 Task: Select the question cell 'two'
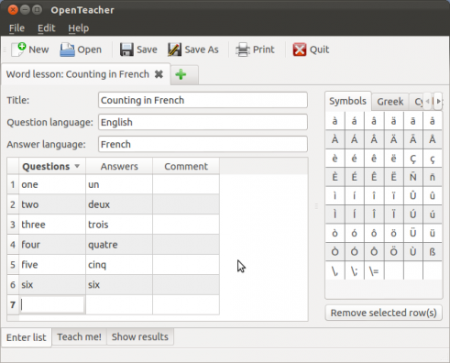(x=52, y=204)
